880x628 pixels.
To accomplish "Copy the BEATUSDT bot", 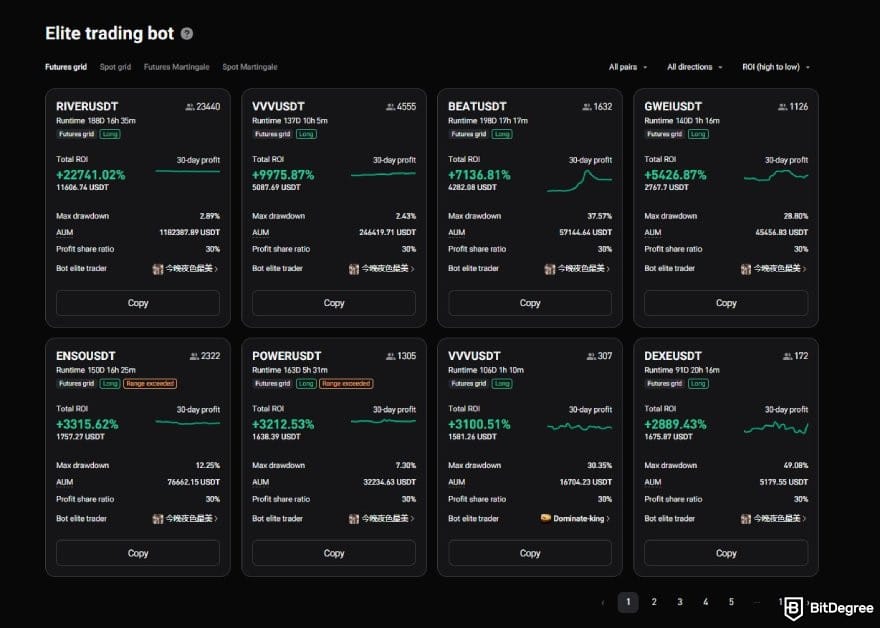I will click(x=530, y=303).
